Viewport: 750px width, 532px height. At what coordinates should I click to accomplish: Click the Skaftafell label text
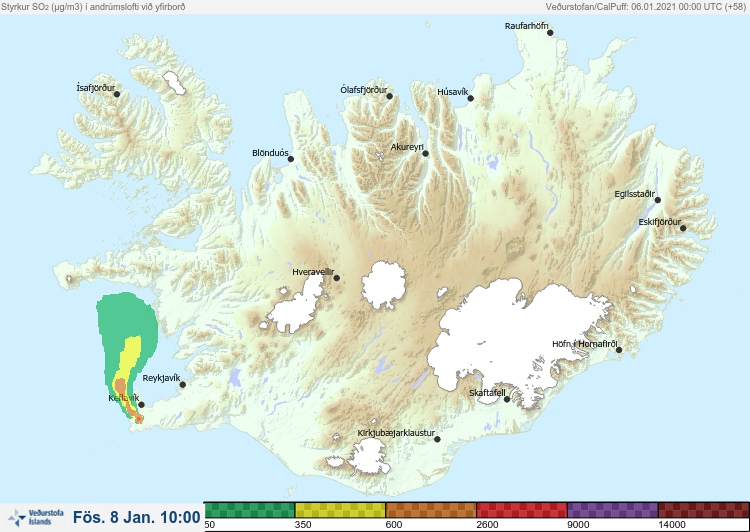coord(487,393)
